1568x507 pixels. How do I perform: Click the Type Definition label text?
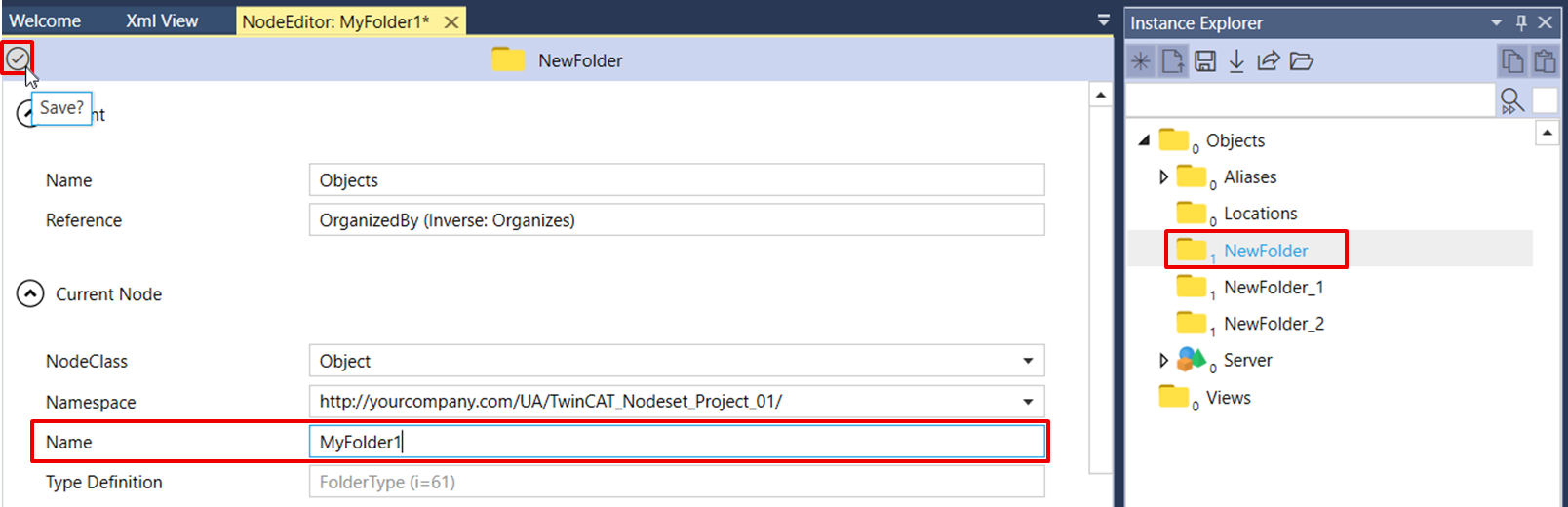point(104,482)
